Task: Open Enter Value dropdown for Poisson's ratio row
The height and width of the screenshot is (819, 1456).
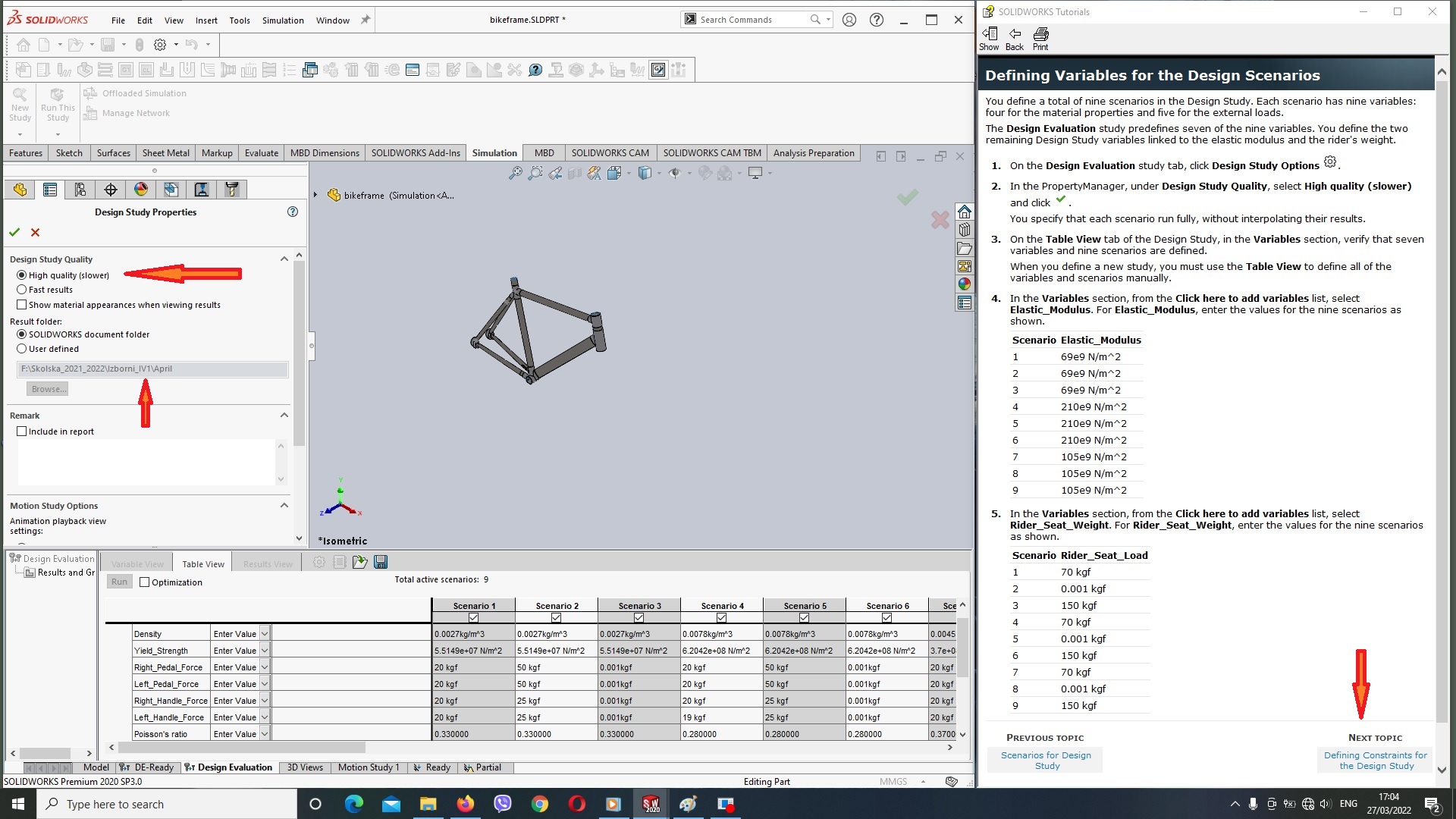Action: coord(265,734)
